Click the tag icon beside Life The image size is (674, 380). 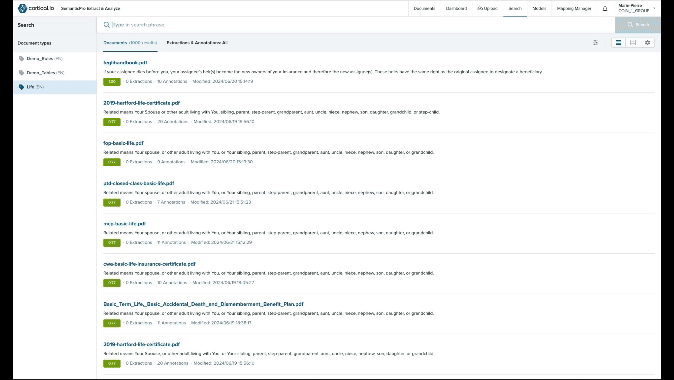pyautogui.click(x=21, y=87)
